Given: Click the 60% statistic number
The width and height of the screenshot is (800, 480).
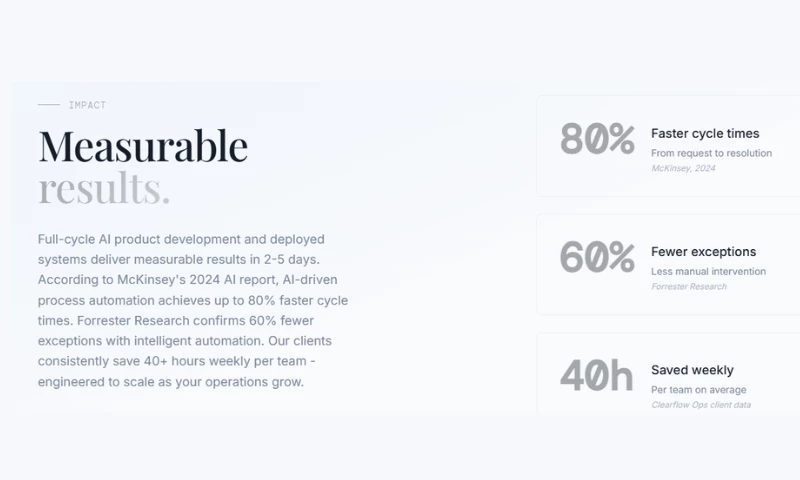Looking at the screenshot, I should tap(597, 258).
